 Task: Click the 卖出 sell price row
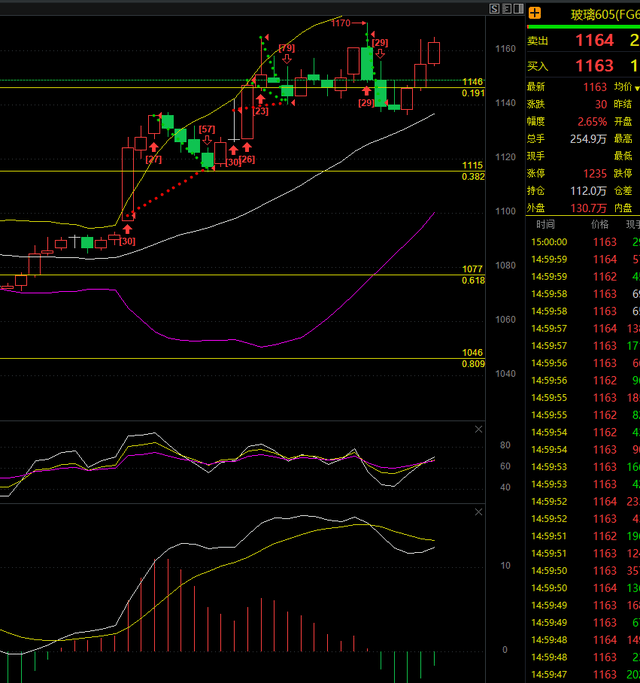coord(582,41)
